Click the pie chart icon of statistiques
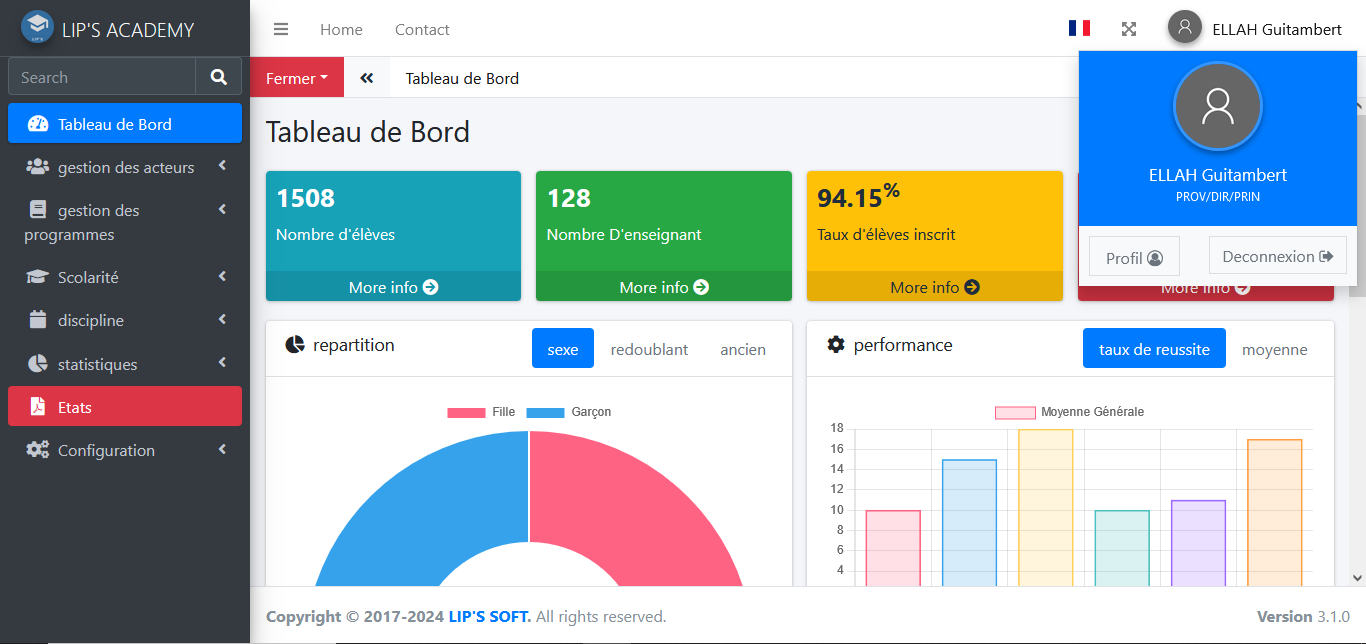Image resolution: width=1366 pixels, height=644 pixels. [38, 364]
